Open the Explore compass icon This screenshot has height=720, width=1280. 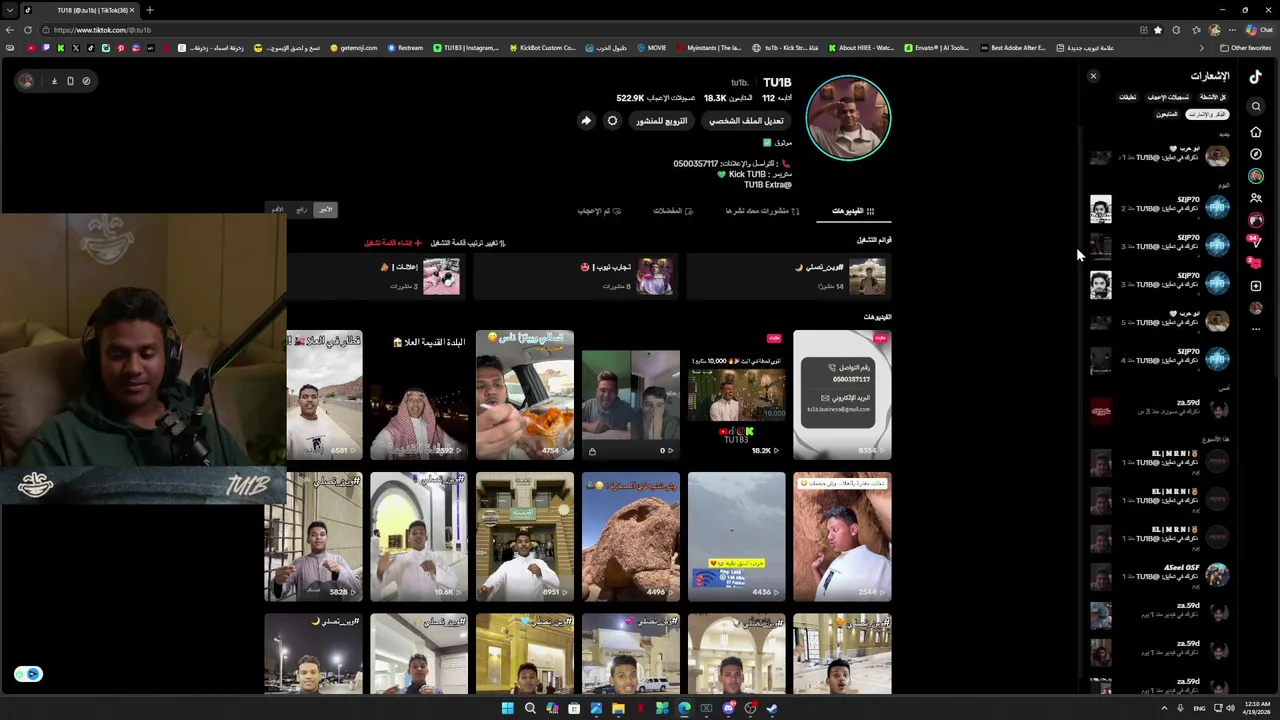click(1256, 154)
